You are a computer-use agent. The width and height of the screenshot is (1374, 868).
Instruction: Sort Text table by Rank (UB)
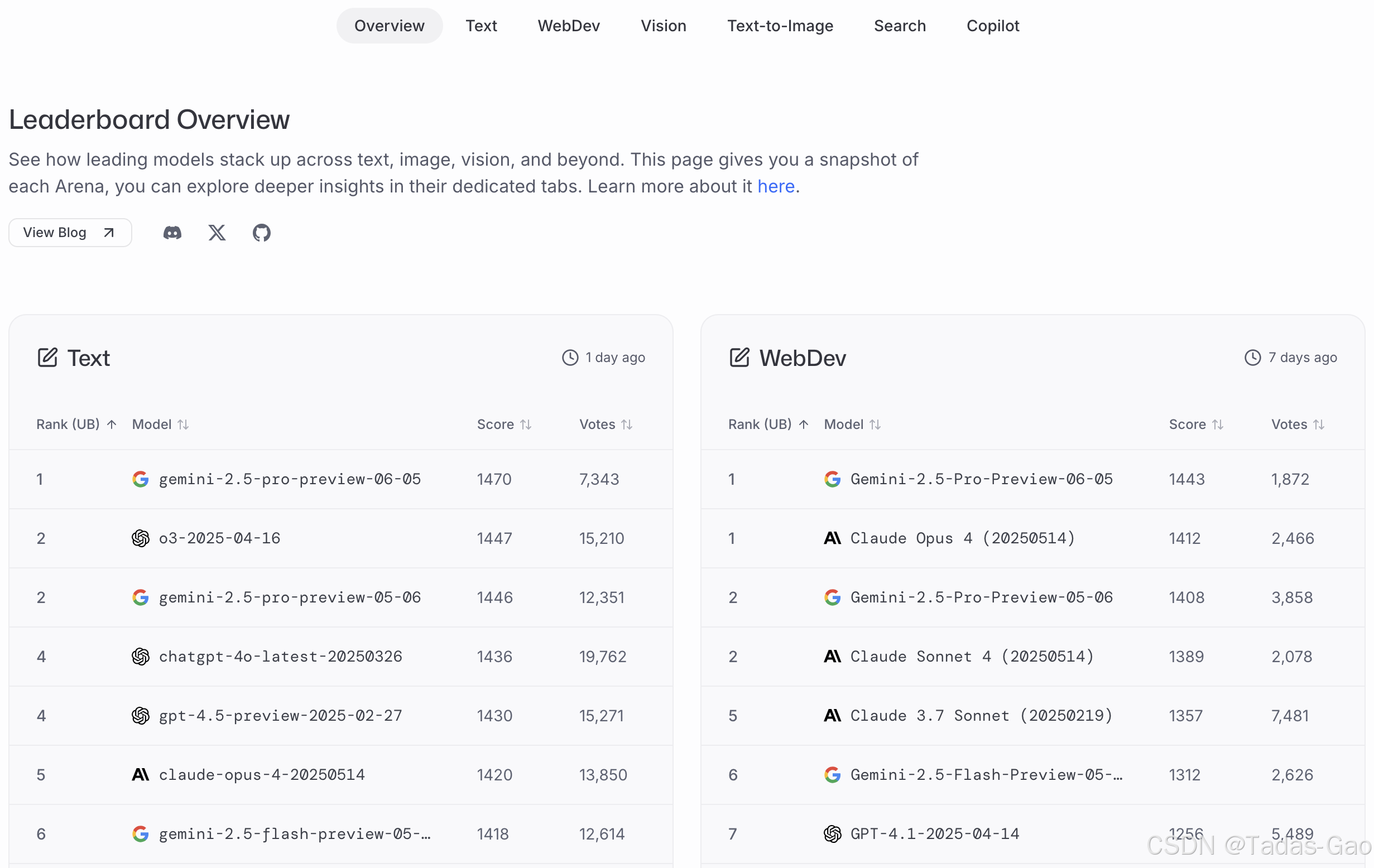(76, 425)
